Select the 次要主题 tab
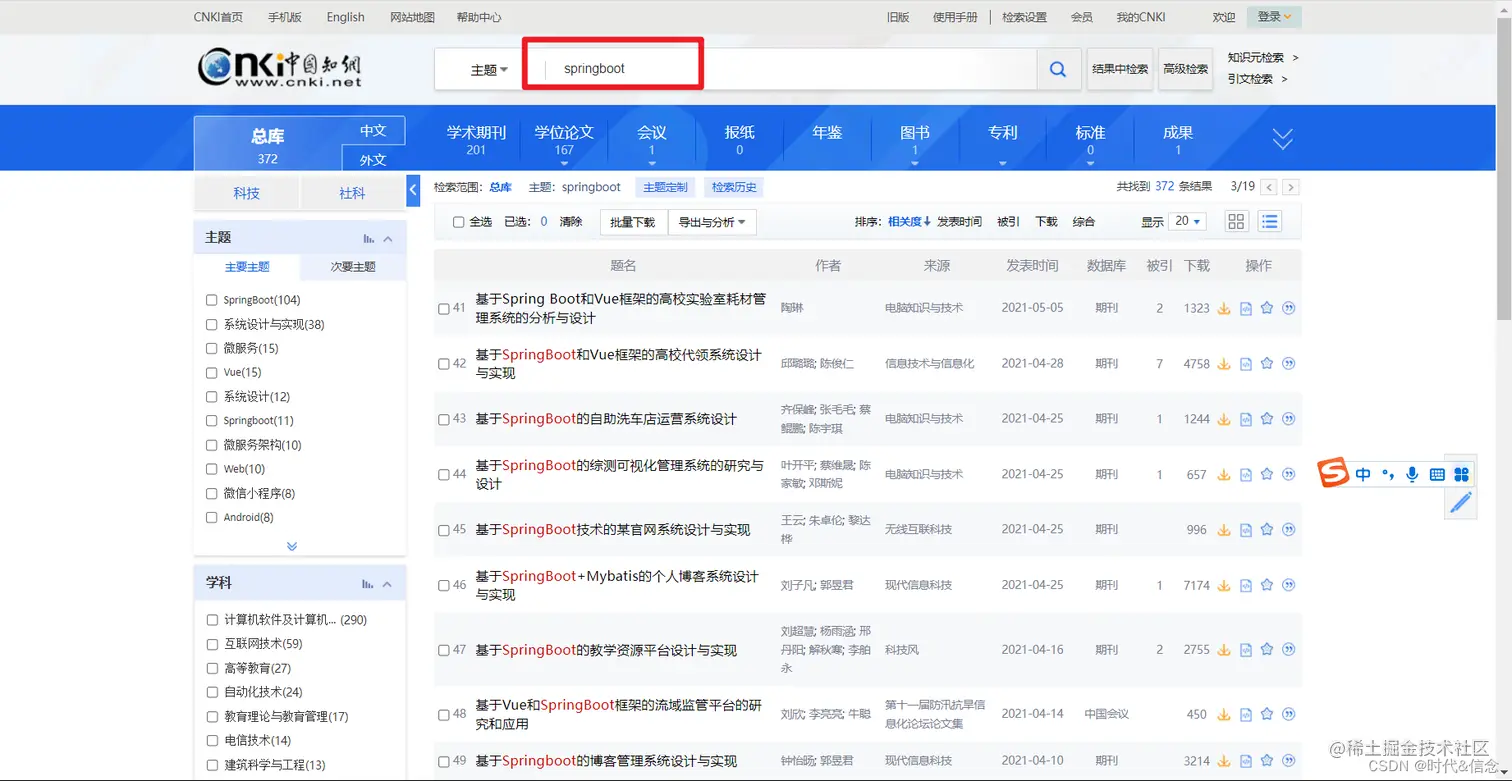Viewport: 1512px width, 781px height. click(353, 267)
